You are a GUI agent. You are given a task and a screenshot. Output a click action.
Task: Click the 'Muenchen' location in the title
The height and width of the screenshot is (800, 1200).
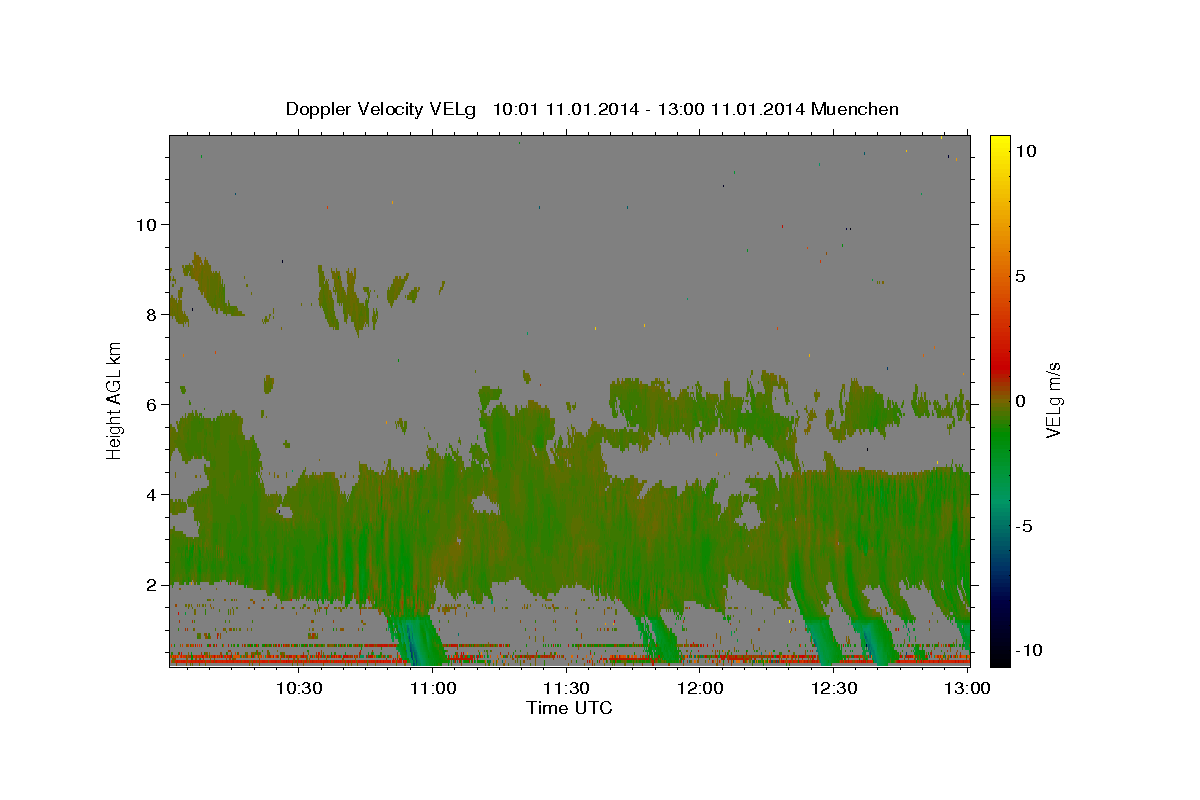click(855, 109)
